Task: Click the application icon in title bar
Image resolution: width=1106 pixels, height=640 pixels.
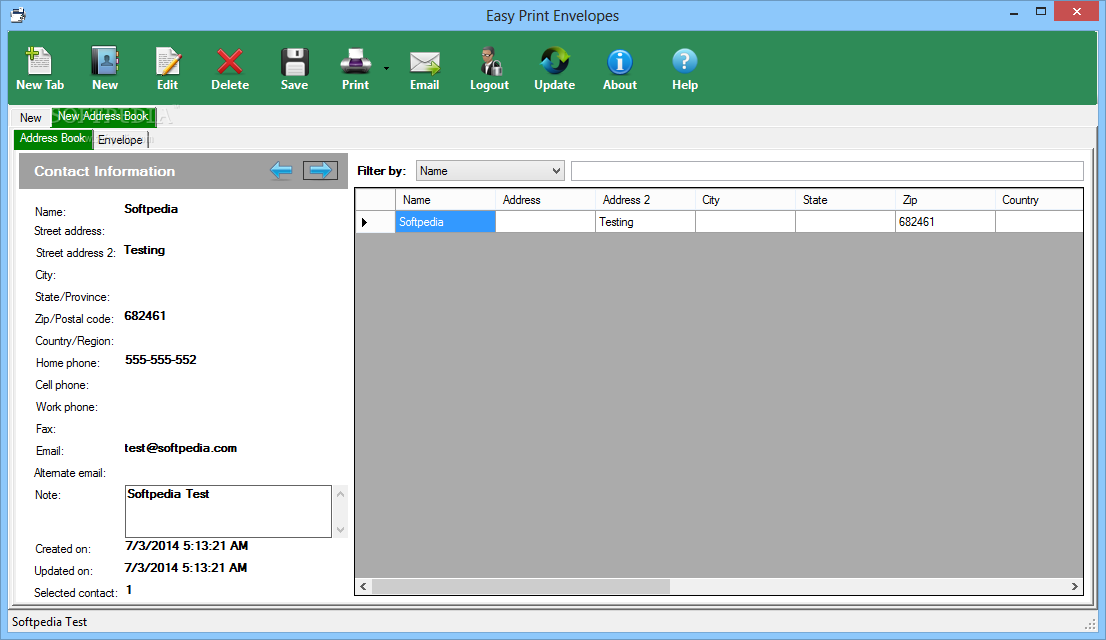Action: pyautogui.click(x=18, y=15)
